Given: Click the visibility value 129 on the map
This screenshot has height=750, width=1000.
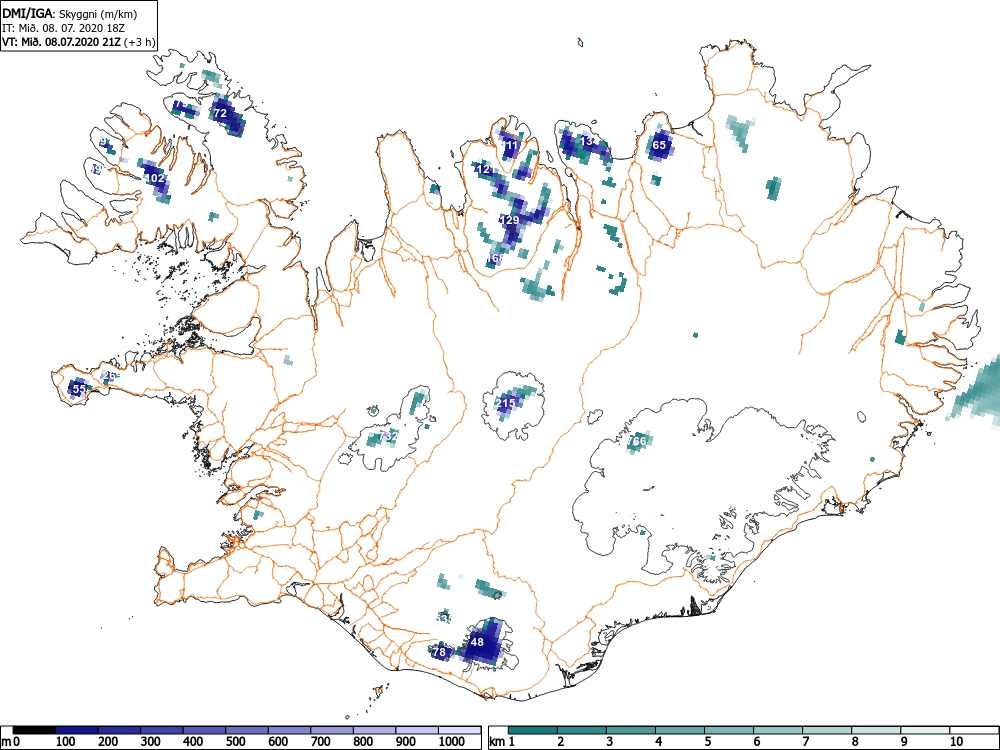Looking at the screenshot, I should [x=510, y=220].
